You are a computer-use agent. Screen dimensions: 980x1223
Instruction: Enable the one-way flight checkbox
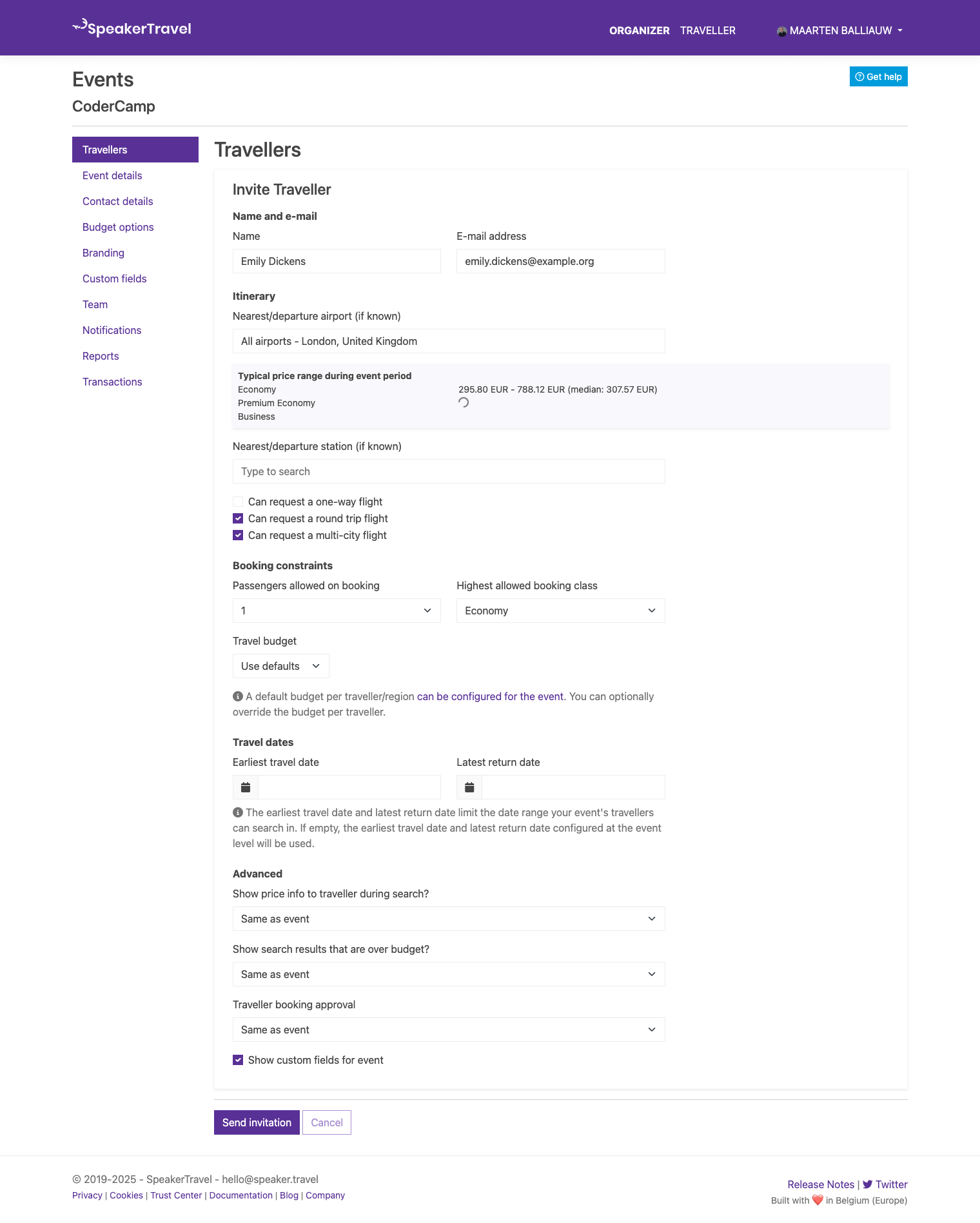[238, 502]
